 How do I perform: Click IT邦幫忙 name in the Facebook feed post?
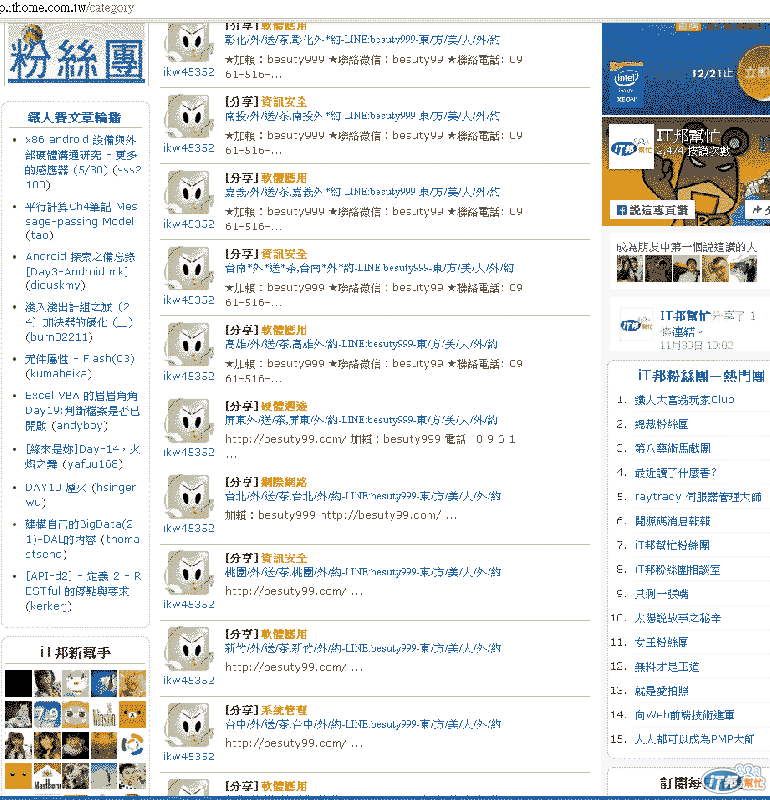[x=685, y=315]
